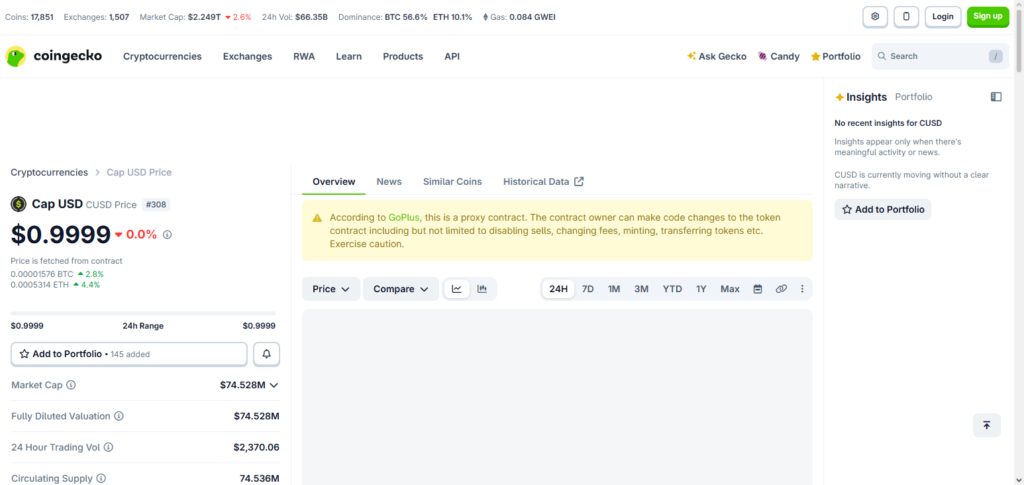Click the price alert bell icon
The height and width of the screenshot is (485, 1024).
266,354
